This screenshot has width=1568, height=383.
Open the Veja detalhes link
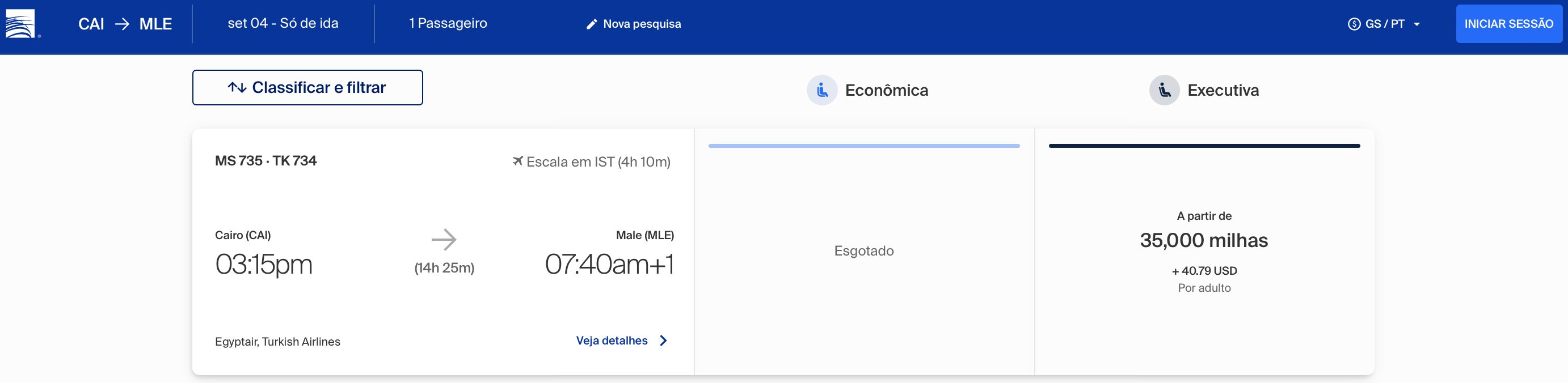coord(612,341)
